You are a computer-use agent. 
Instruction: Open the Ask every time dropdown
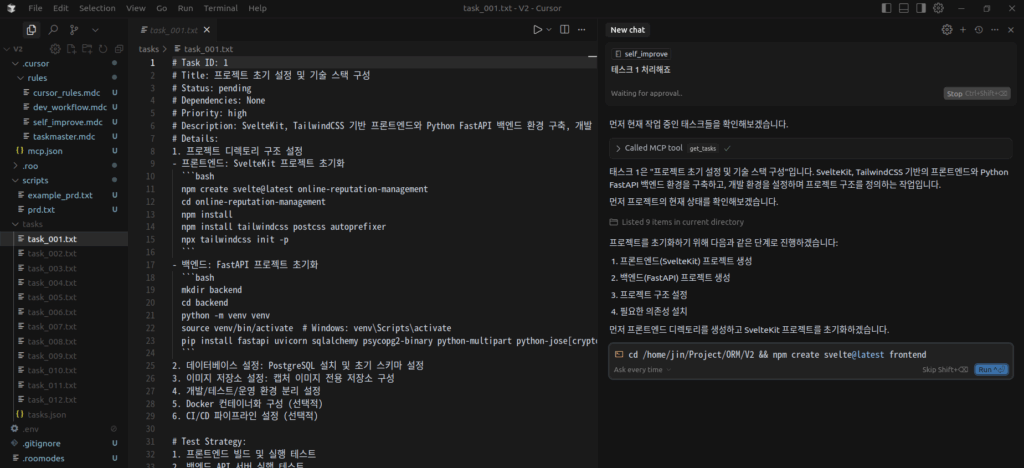[x=643, y=369]
